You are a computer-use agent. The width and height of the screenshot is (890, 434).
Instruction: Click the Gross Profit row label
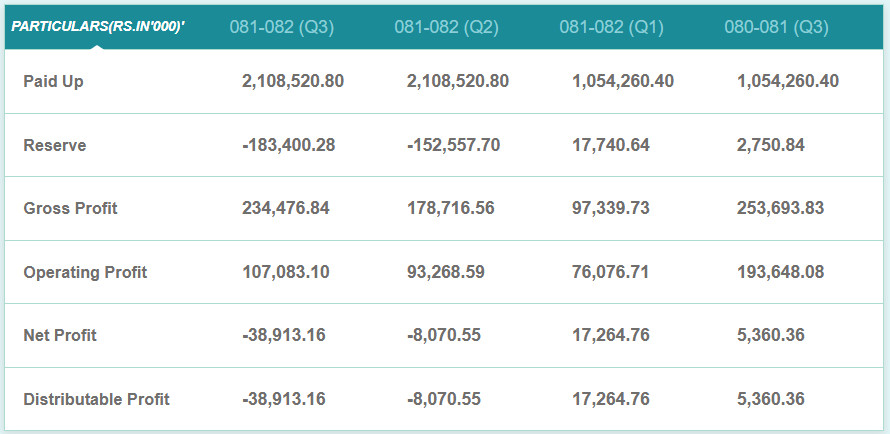point(70,208)
